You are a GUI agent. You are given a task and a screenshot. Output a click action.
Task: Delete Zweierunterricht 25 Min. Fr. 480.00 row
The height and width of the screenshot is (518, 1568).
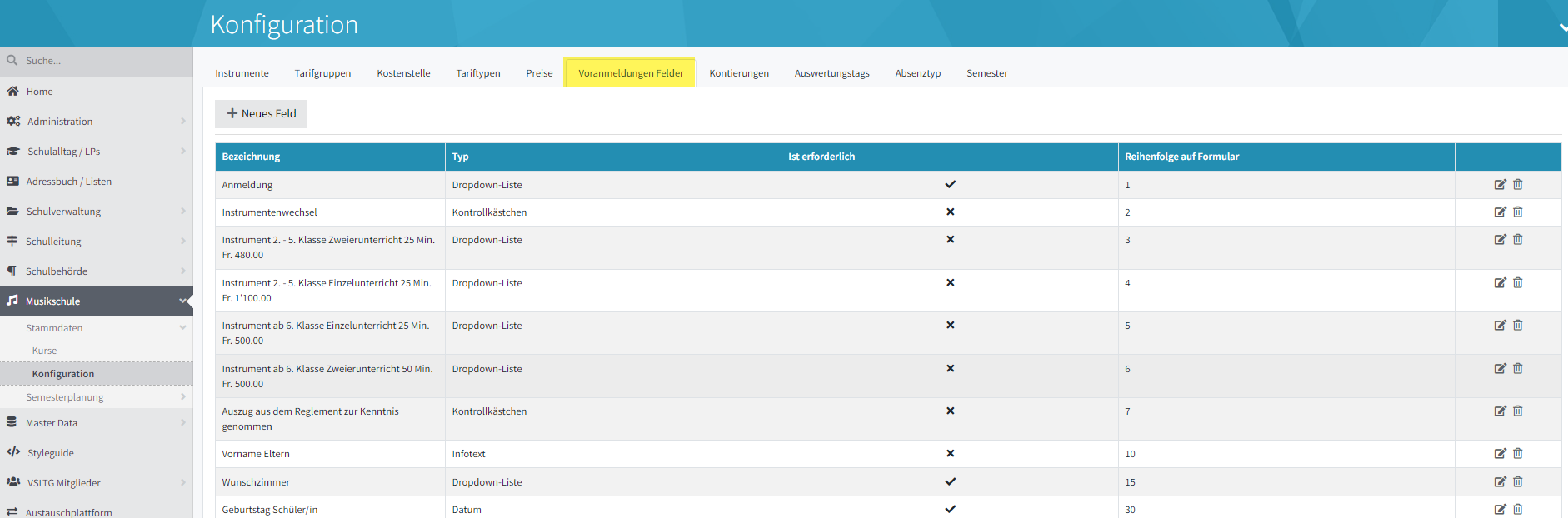click(1518, 240)
